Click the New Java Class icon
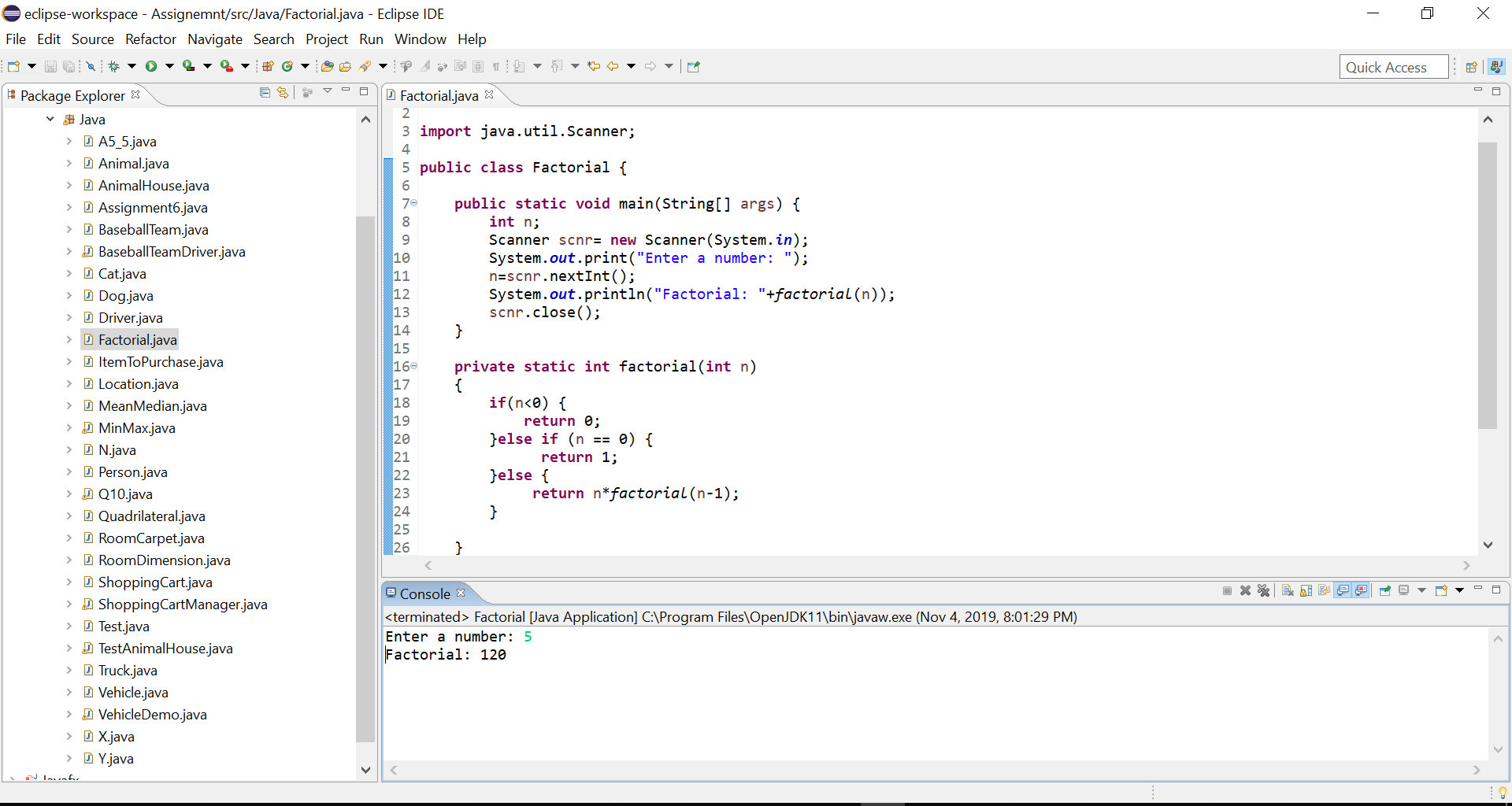The image size is (1512, 806). click(x=287, y=67)
